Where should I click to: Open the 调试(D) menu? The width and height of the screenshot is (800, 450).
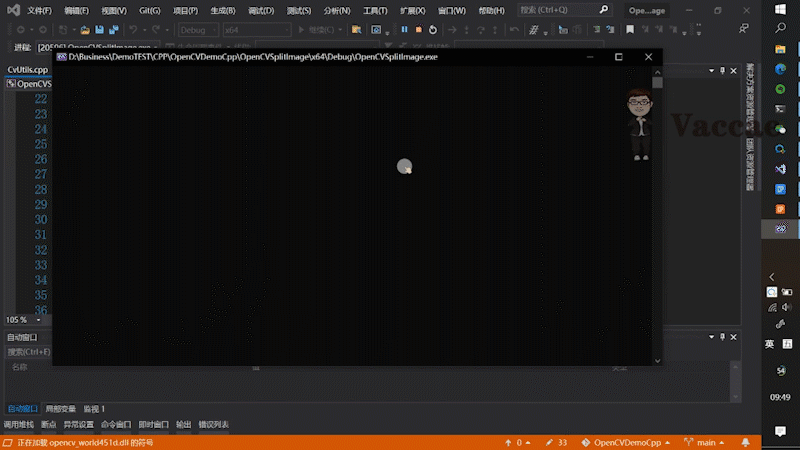coord(261,10)
